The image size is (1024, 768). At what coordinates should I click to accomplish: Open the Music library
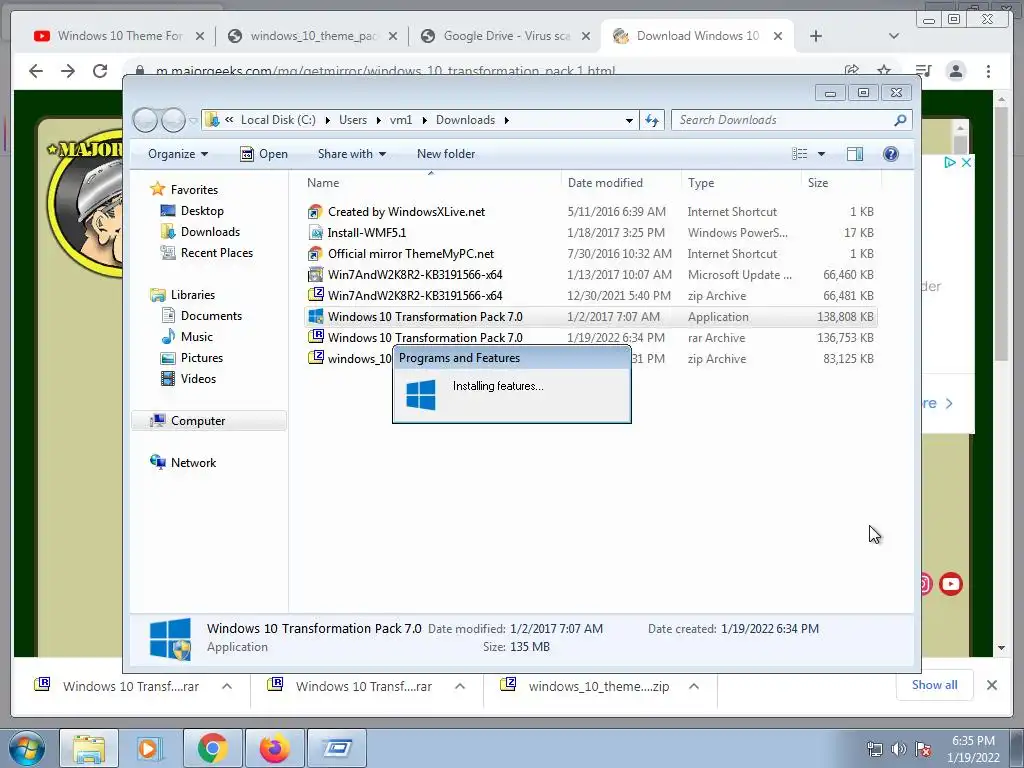[x=197, y=337]
